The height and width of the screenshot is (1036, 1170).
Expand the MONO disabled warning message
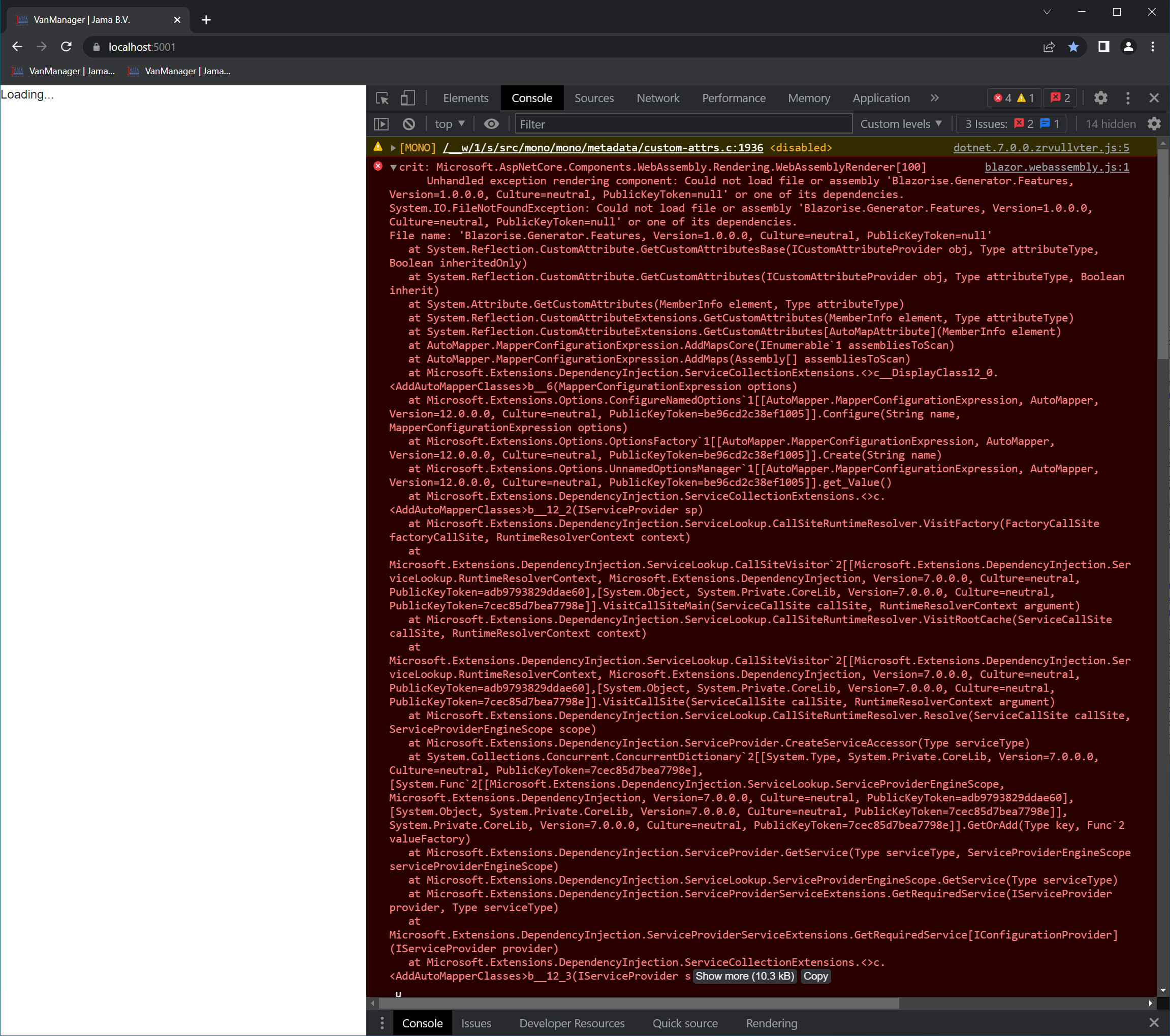(393, 147)
